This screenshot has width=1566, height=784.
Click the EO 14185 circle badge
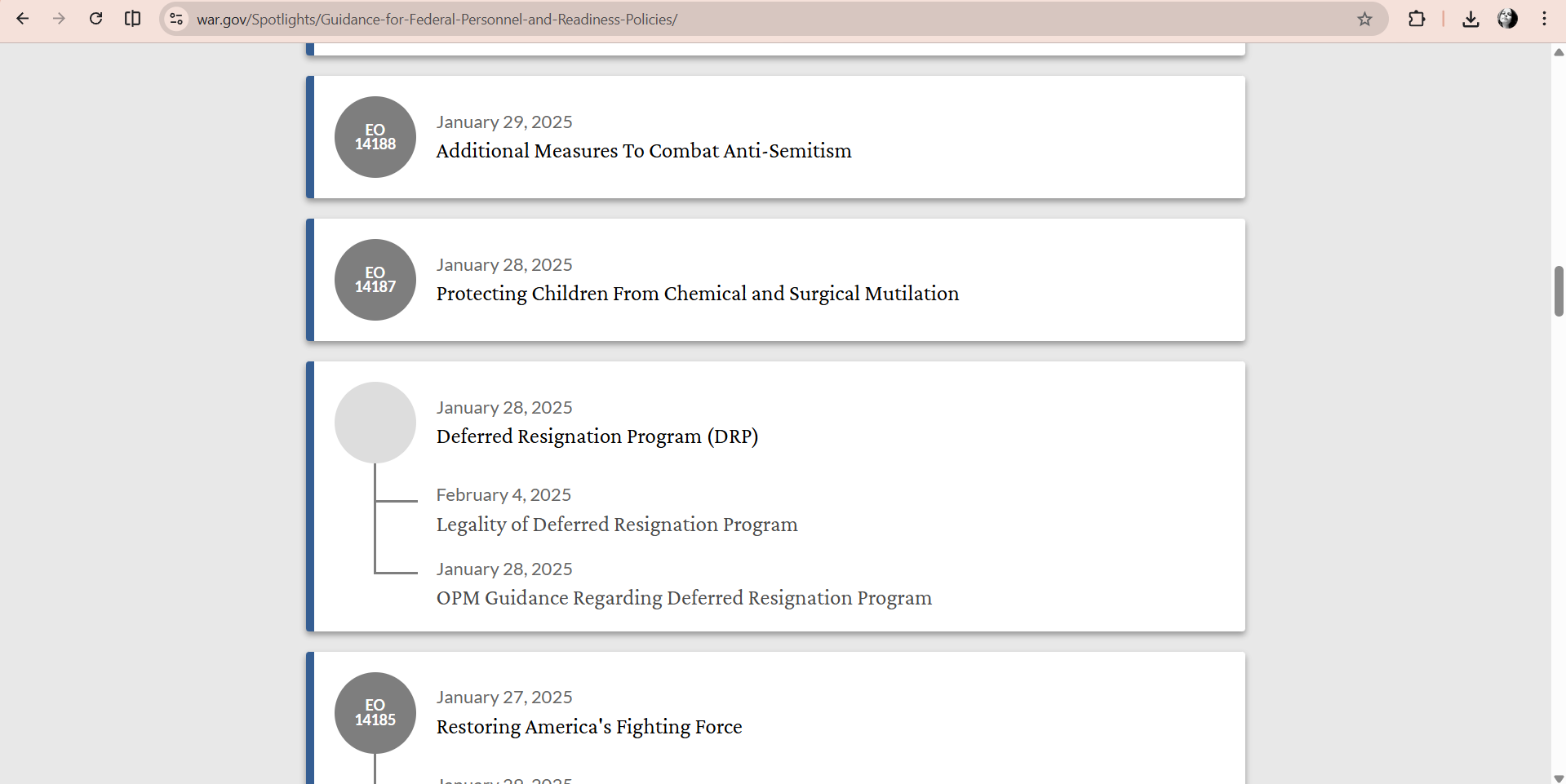[x=375, y=713]
